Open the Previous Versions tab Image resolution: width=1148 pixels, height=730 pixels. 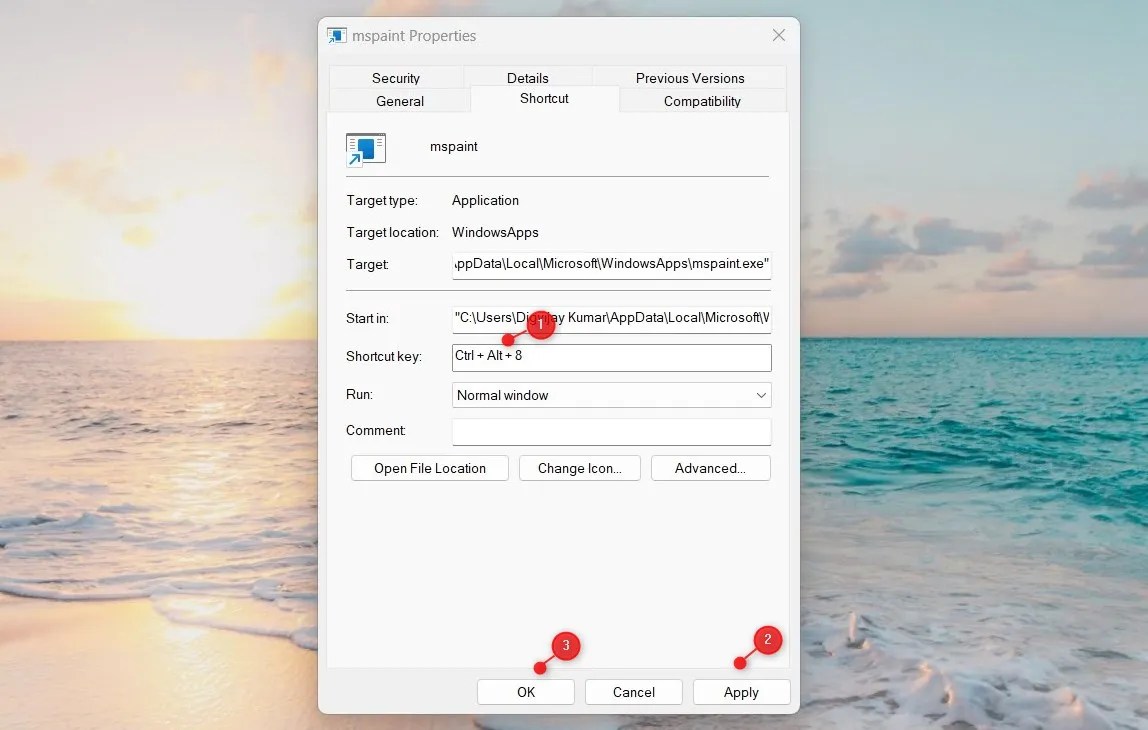pyautogui.click(x=690, y=77)
